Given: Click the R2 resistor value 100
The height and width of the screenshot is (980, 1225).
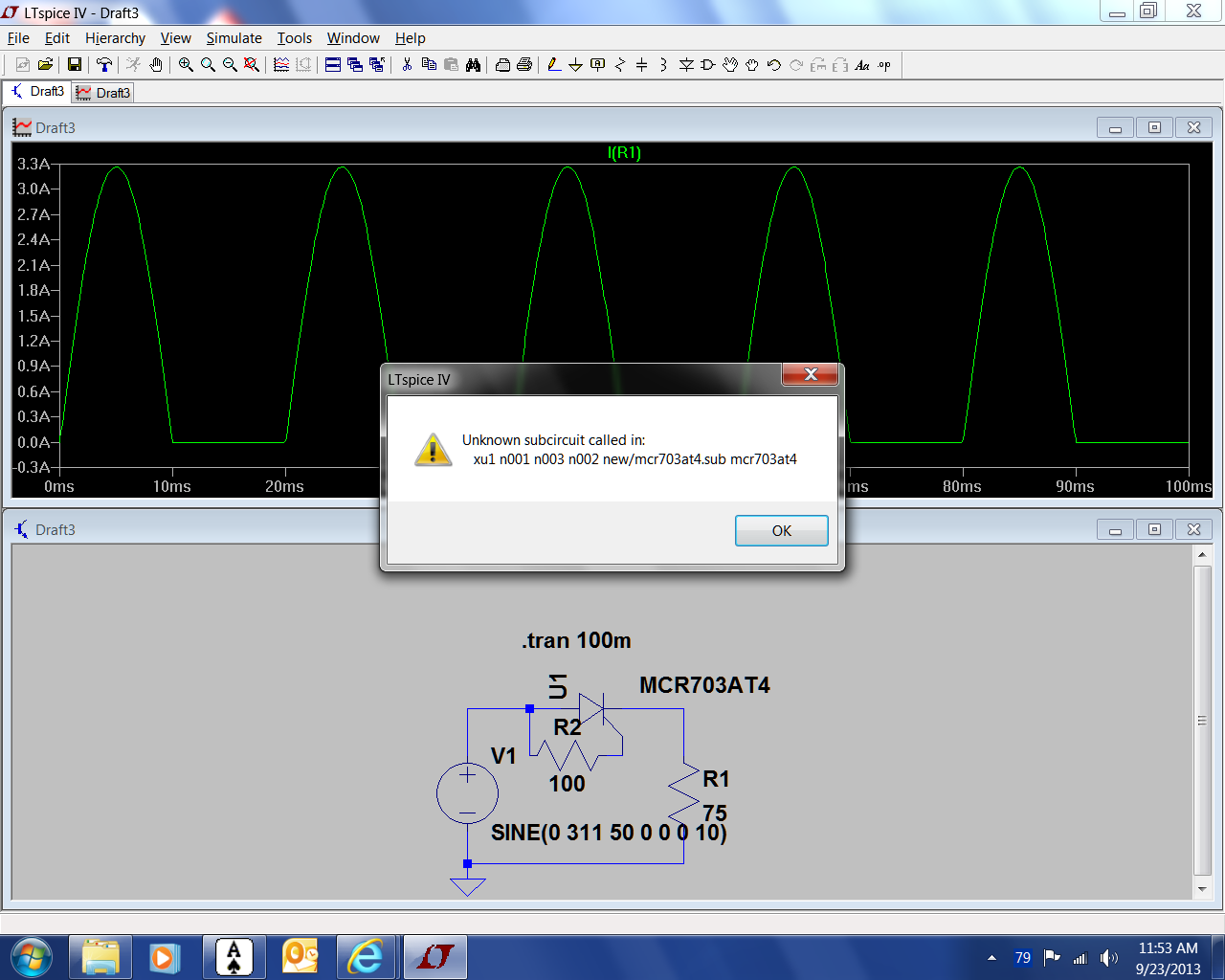Looking at the screenshot, I should coord(567,784).
